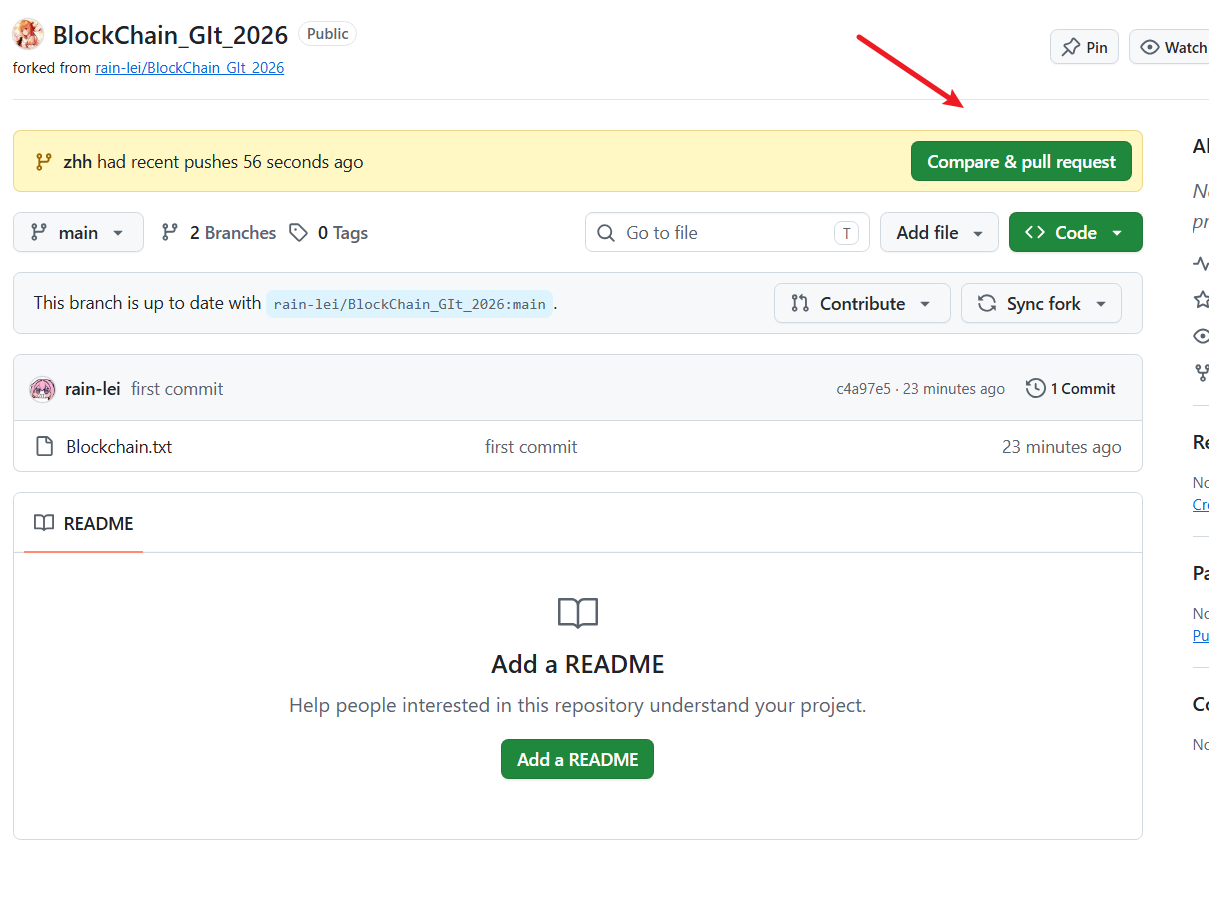This screenshot has height=906, width=1209.
Task: Click the Watch button with eye icon
Action: point(1172,47)
